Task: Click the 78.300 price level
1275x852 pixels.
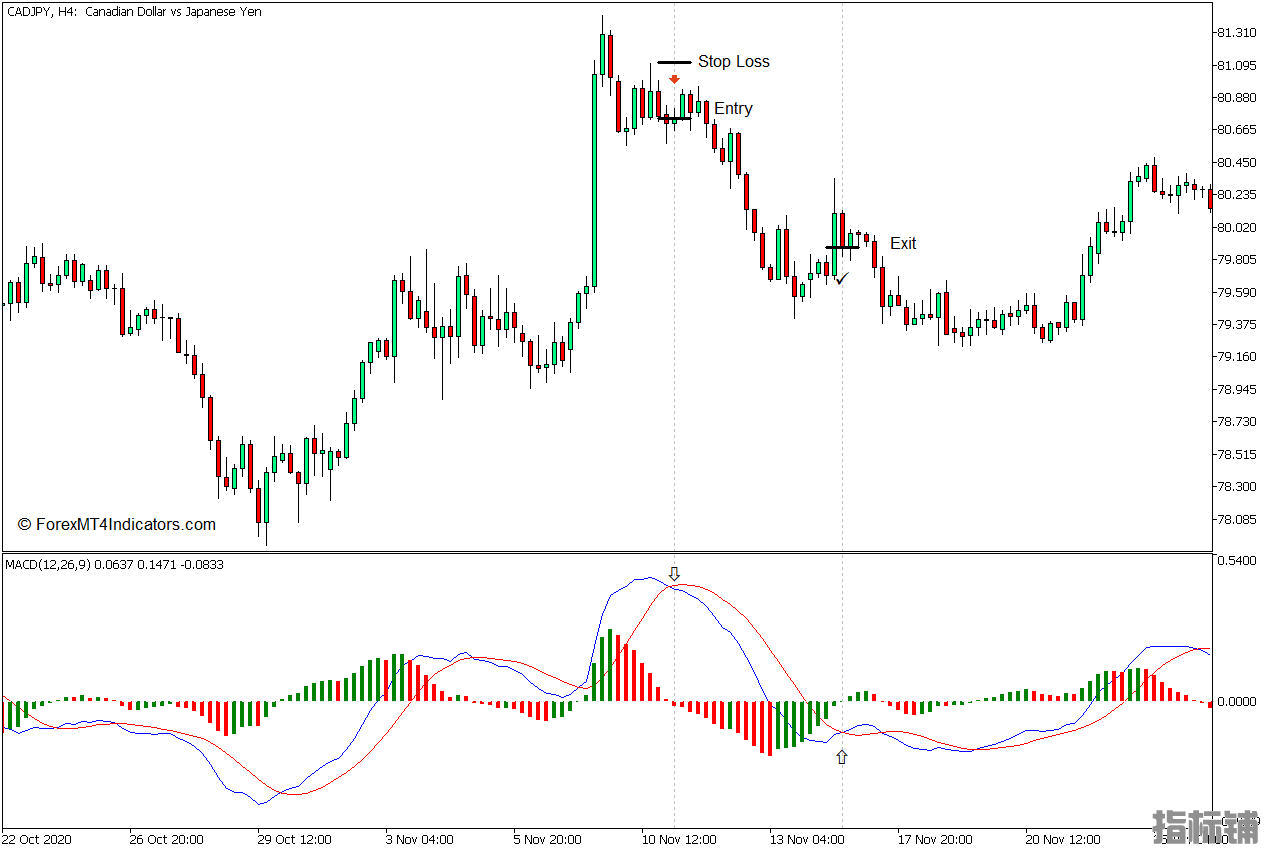Action: click(x=1237, y=487)
